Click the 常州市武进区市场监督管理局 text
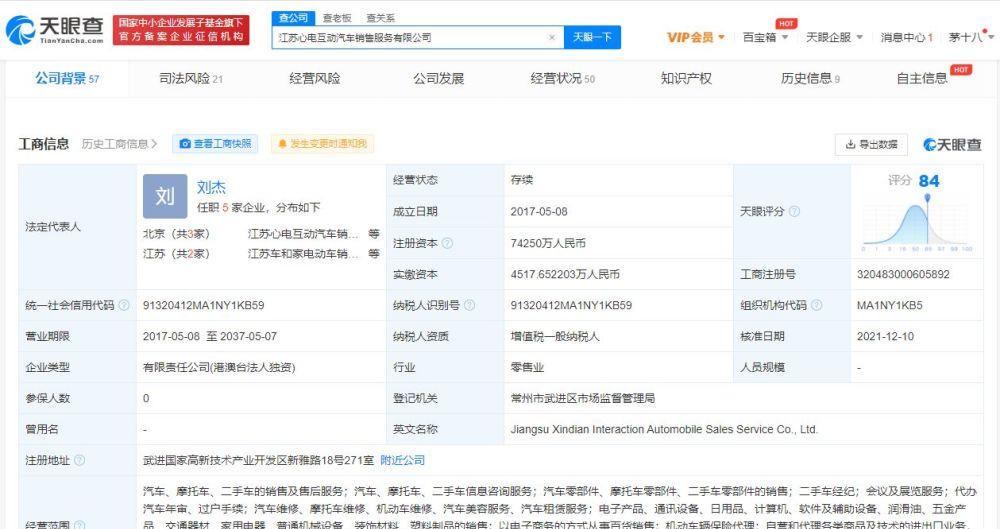This screenshot has height=529, width=1000. [x=582, y=398]
